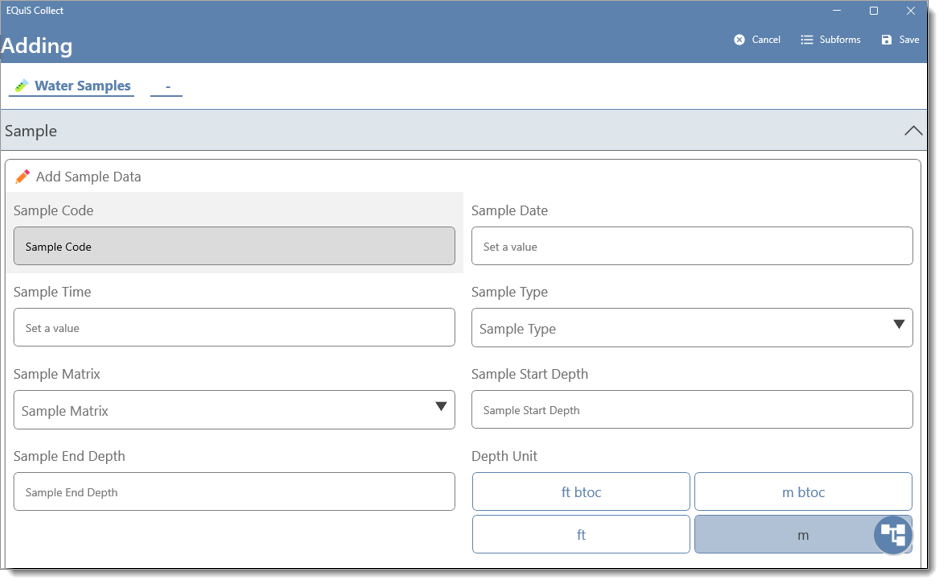Collapse the Sample section chevron
This screenshot has width=944, height=585.
tap(913, 131)
